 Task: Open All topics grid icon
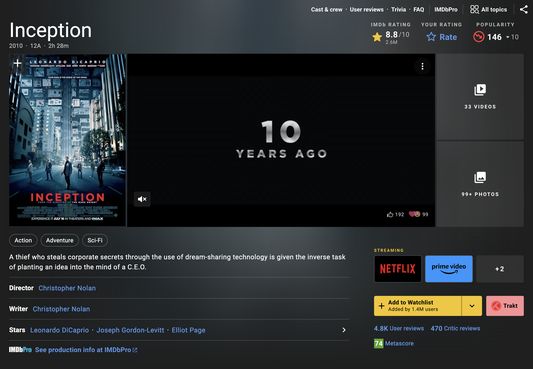pos(474,9)
